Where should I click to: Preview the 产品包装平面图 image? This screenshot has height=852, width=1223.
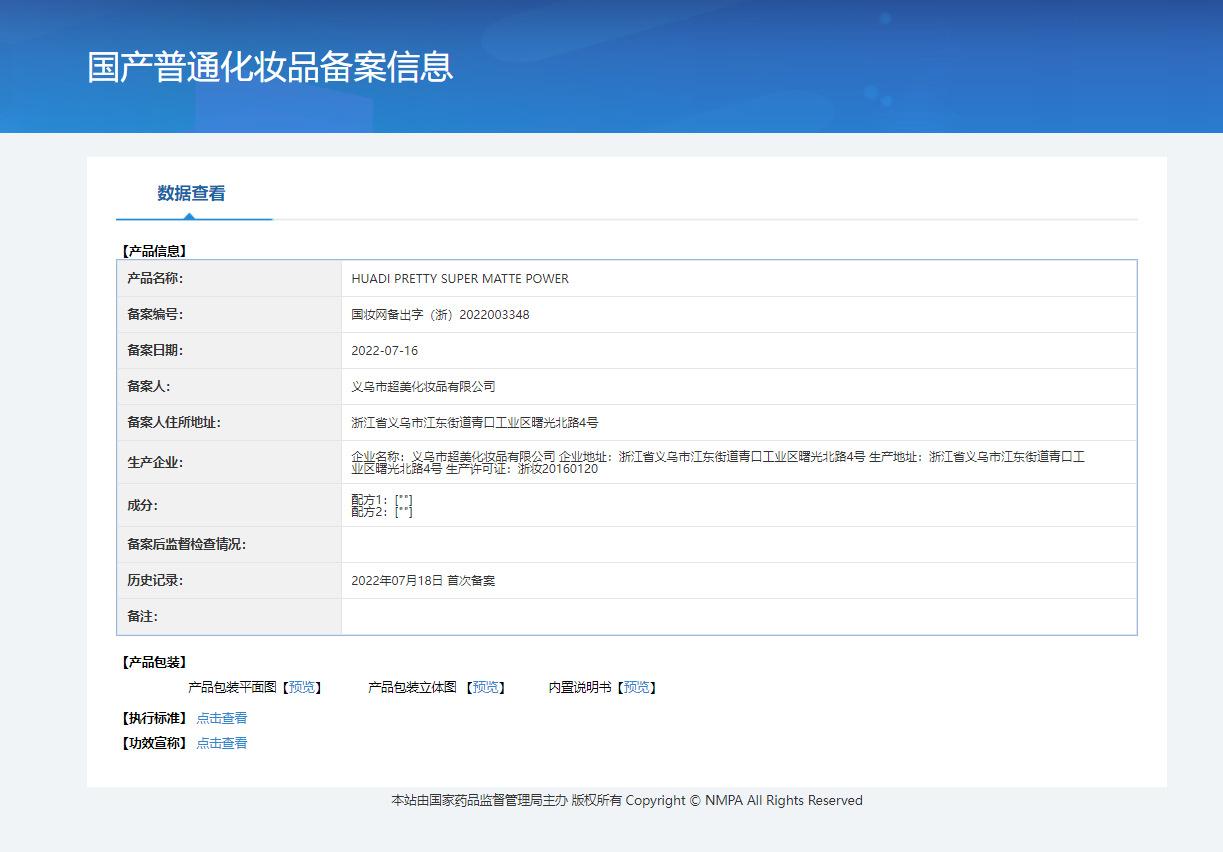pyautogui.click(x=301, y=687)
